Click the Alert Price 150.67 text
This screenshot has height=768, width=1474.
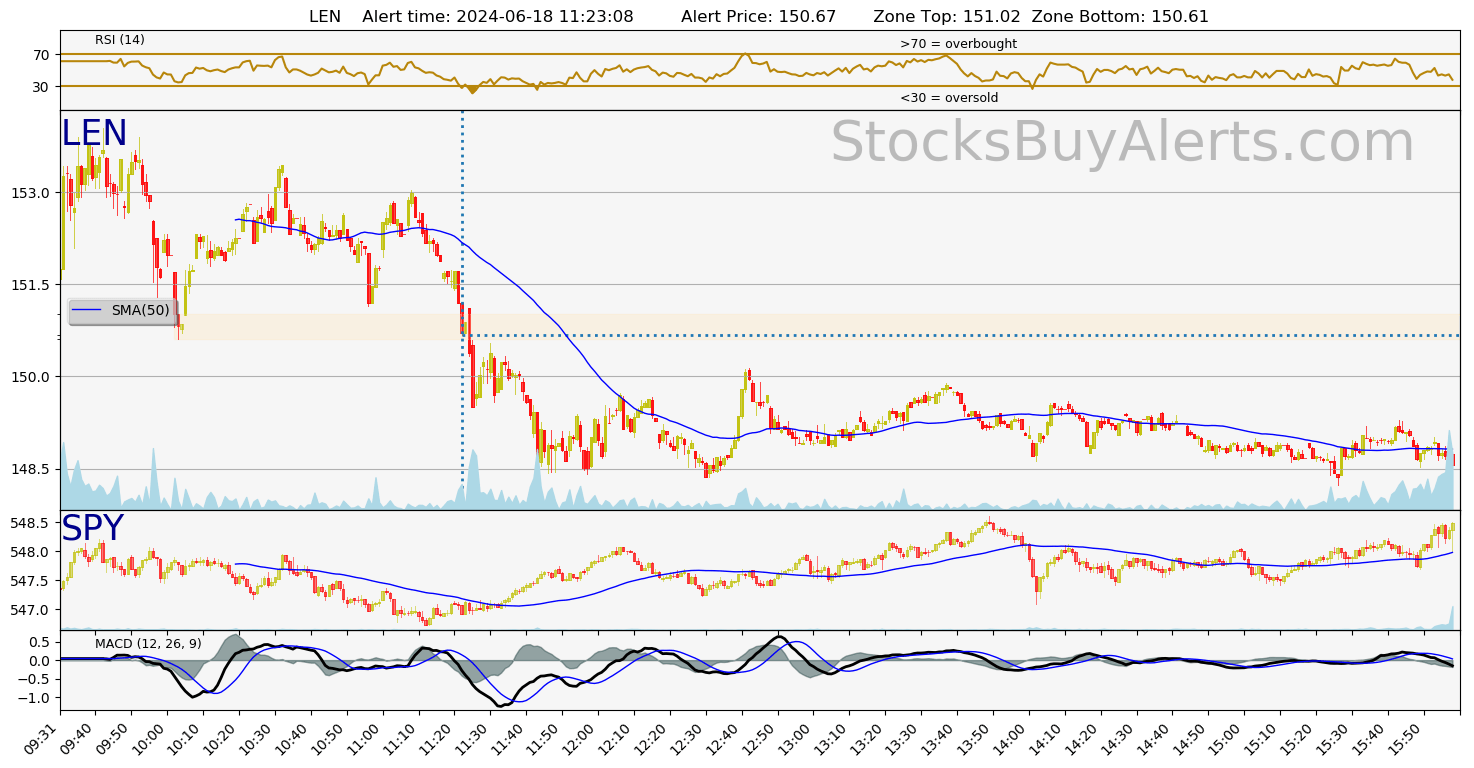(x=758, y=16)
